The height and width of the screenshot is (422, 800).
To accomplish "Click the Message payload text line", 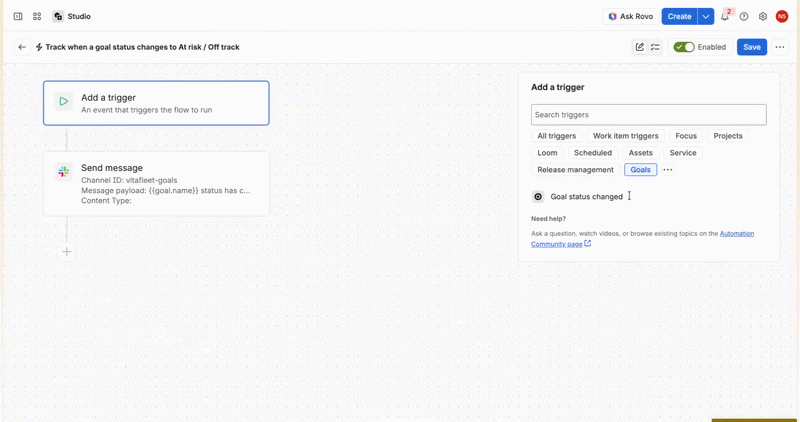I will point(166,190).
